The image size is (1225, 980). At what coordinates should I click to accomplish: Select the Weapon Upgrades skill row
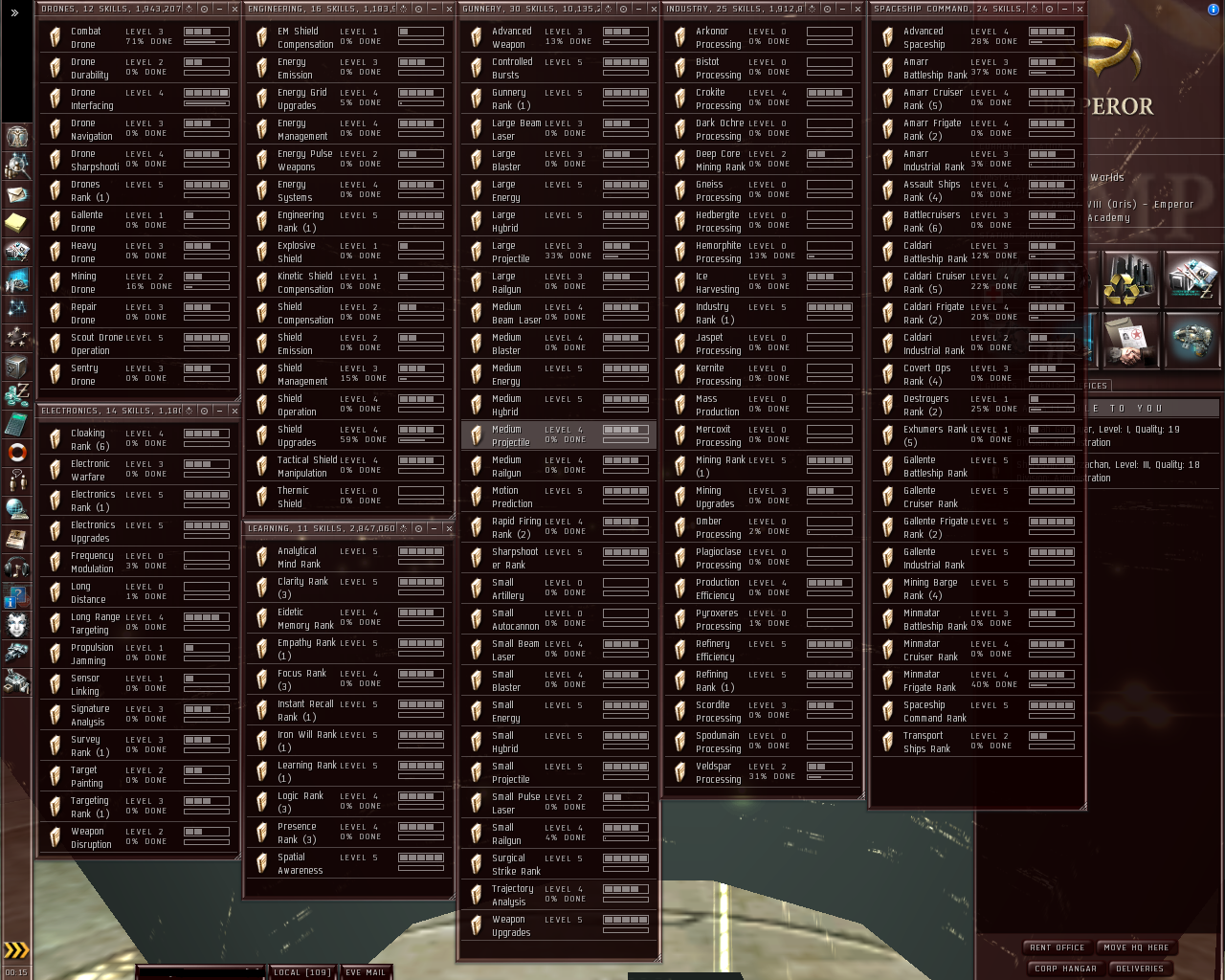point(559,925)
